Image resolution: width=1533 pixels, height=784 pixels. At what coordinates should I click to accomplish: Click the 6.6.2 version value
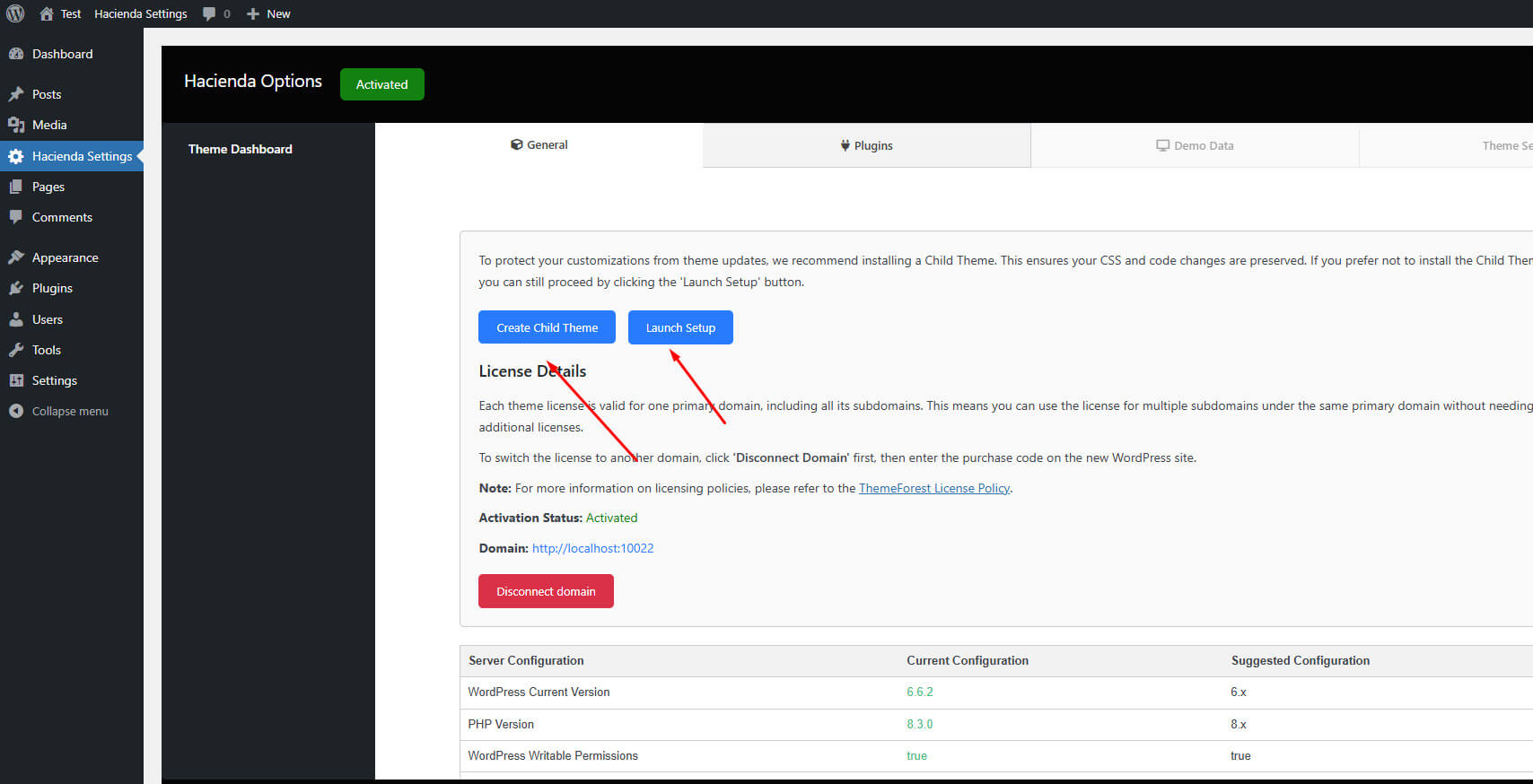(x=920, y=692)
